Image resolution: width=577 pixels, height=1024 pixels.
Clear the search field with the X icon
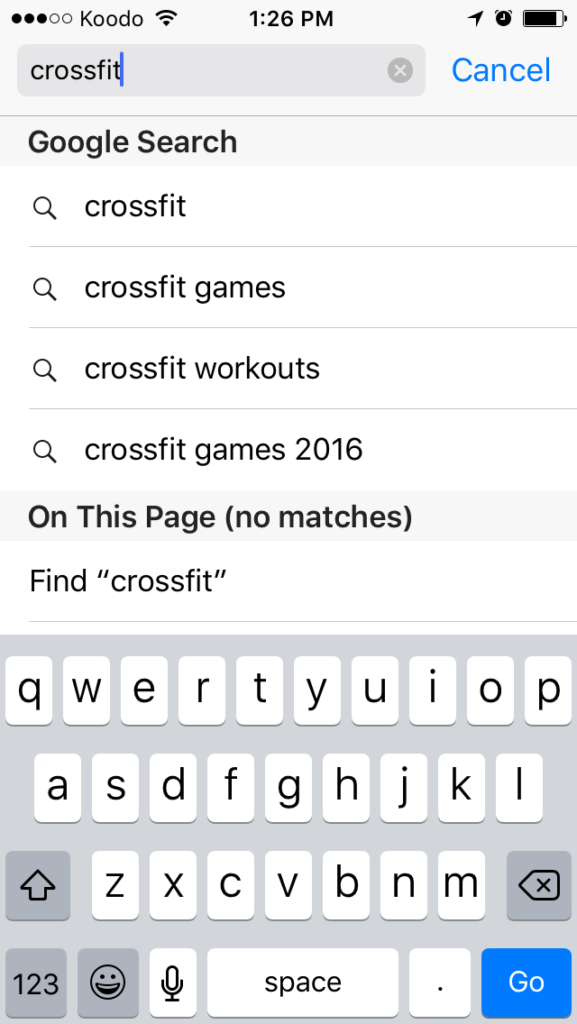coord(400,70)
